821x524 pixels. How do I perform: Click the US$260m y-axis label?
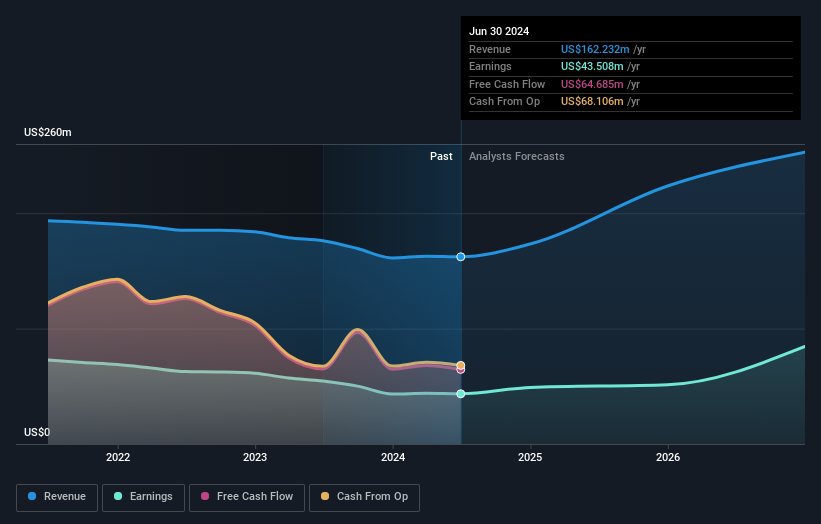tap(48, 132)
